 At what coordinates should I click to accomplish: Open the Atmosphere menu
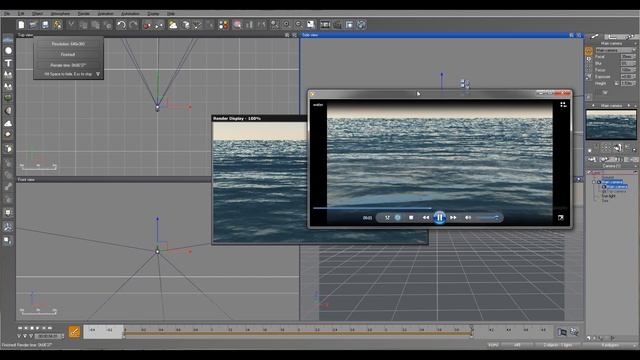tap(60, 13)
